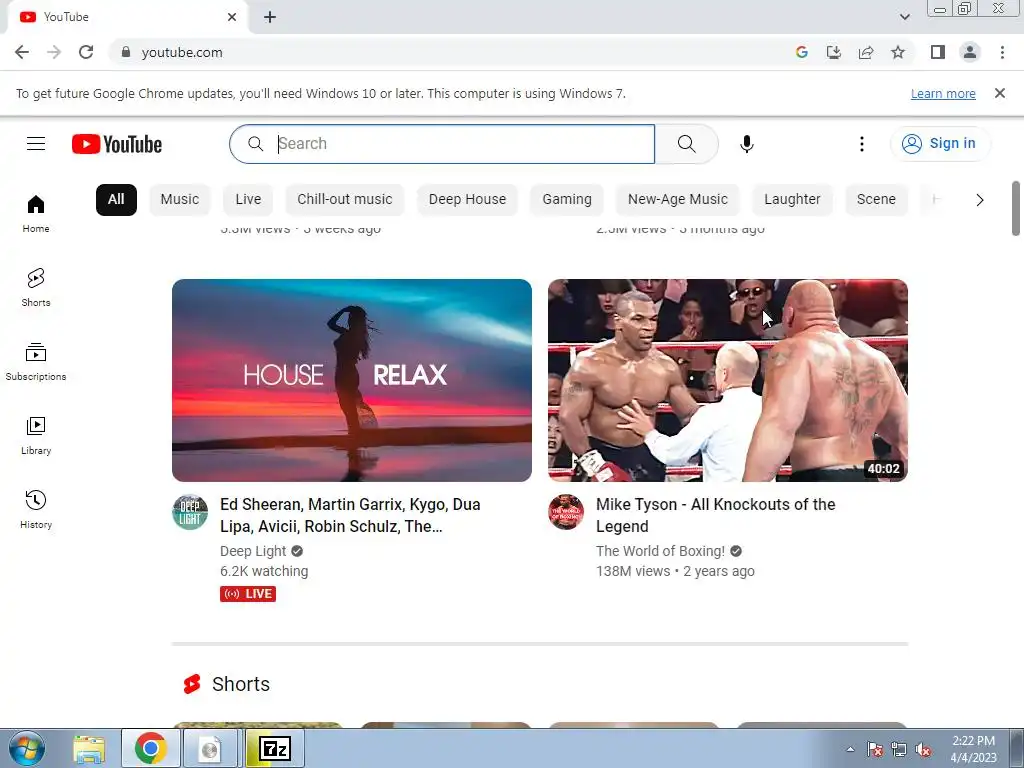Open the Learn more link
This screenshot has height=768, width=1024.
click(943, 94)
